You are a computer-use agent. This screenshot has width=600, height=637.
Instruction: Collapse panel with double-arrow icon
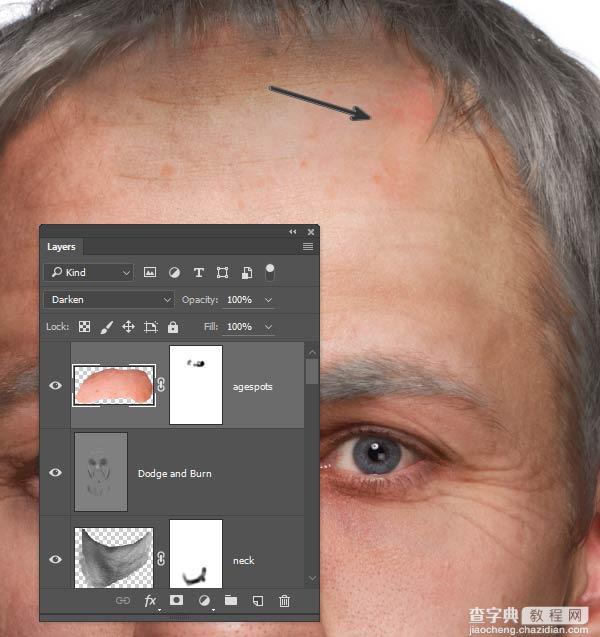(x=293, y=232)
